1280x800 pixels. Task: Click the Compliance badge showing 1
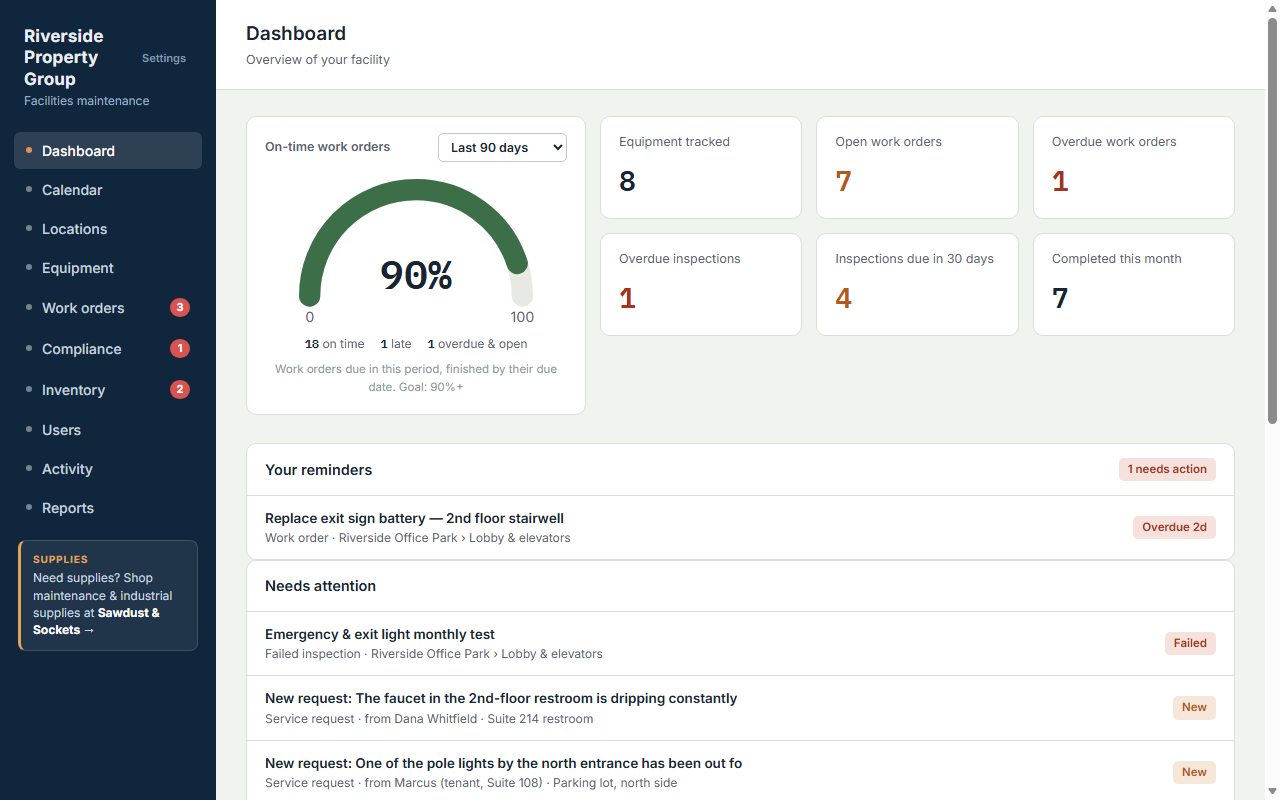pos(180,349)
